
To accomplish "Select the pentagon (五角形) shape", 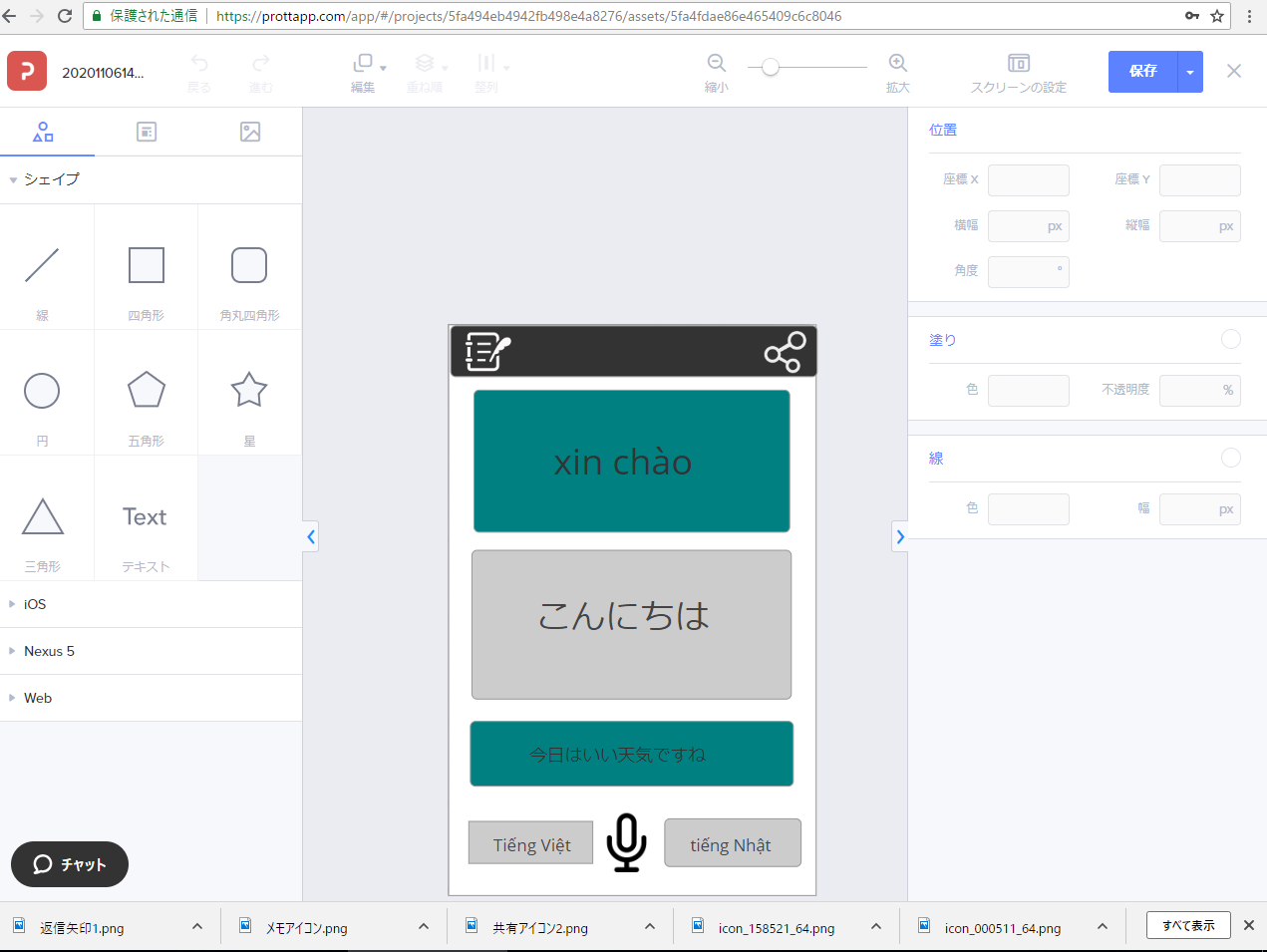I will (x=147, y=390).
